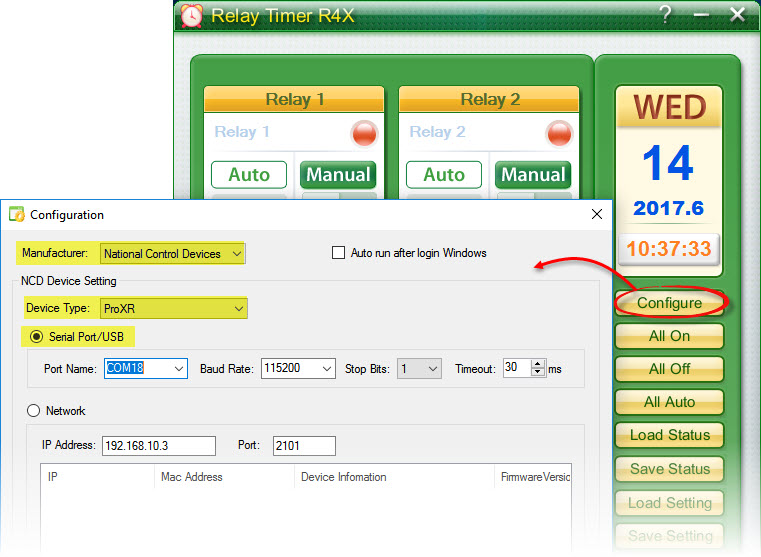Click the IP Address input field
Viewport: 761px width, 557px height.
[x=159, y=446]
